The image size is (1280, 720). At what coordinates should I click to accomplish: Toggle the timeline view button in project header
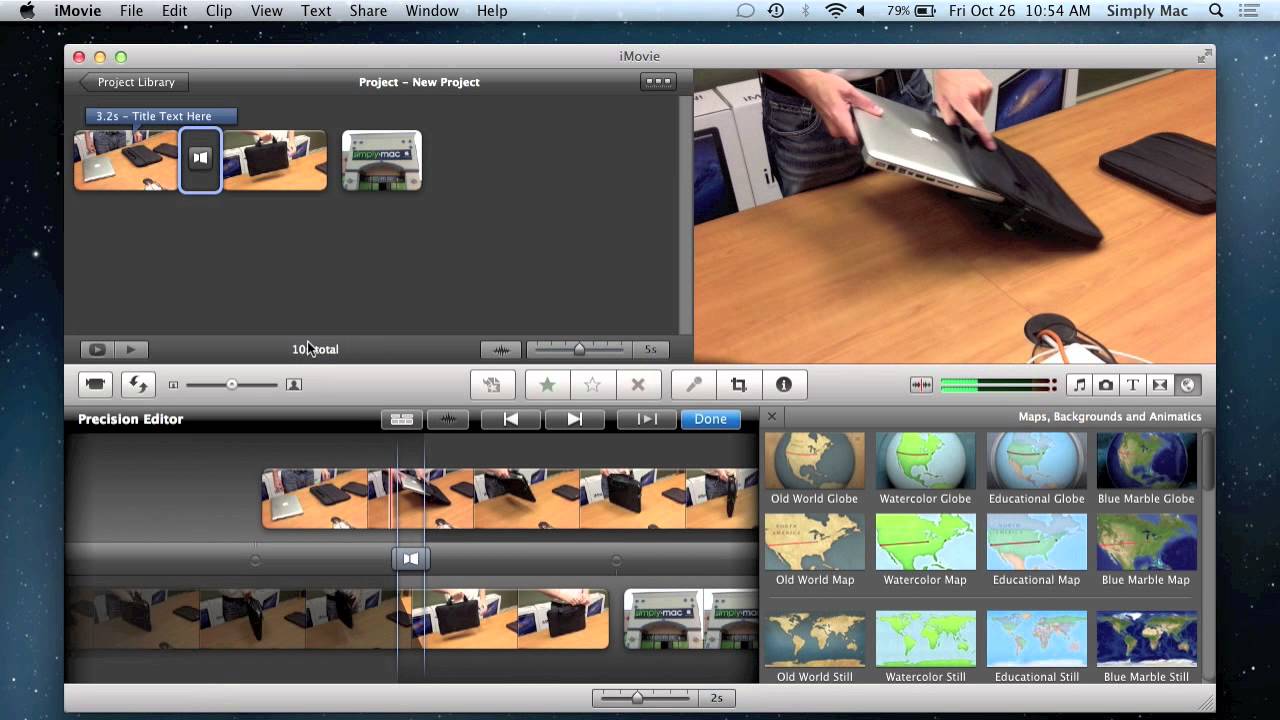(x=657, y=82)
